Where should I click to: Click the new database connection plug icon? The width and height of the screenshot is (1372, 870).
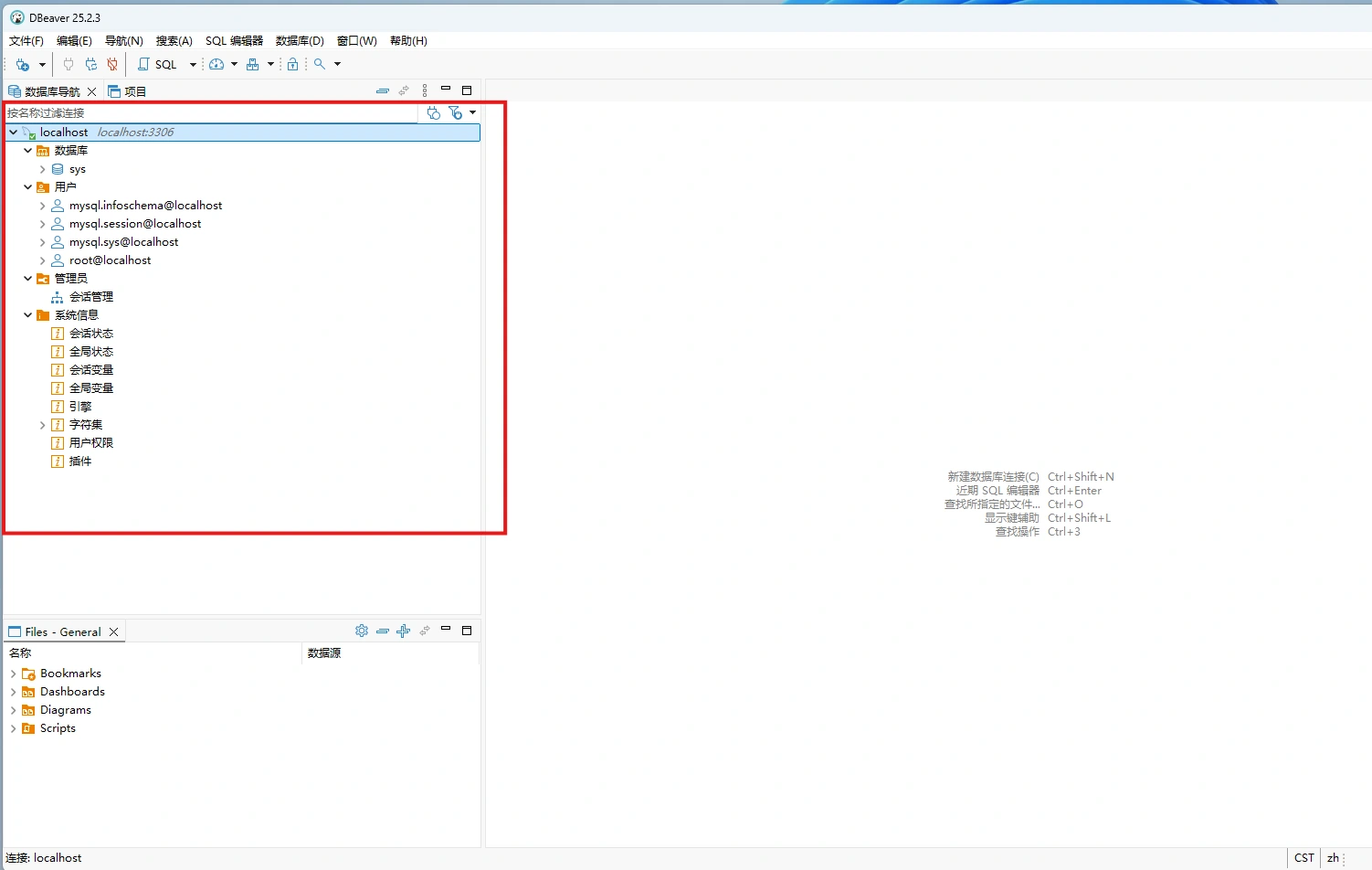pyautogui.click(x=23, y=64)
